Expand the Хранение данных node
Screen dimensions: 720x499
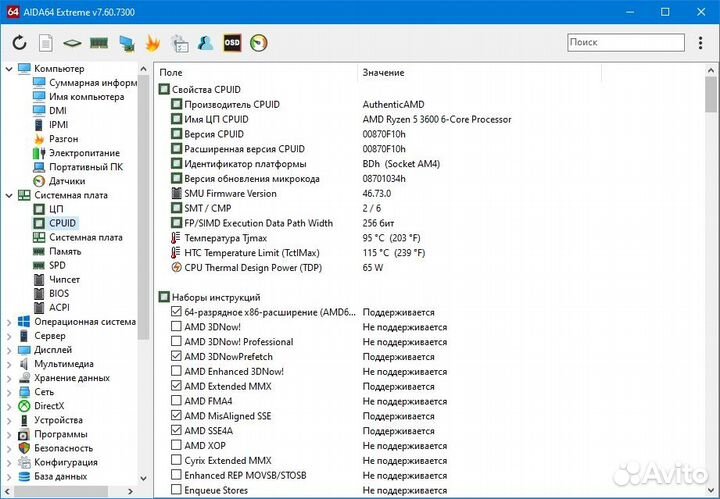(9, 379)
